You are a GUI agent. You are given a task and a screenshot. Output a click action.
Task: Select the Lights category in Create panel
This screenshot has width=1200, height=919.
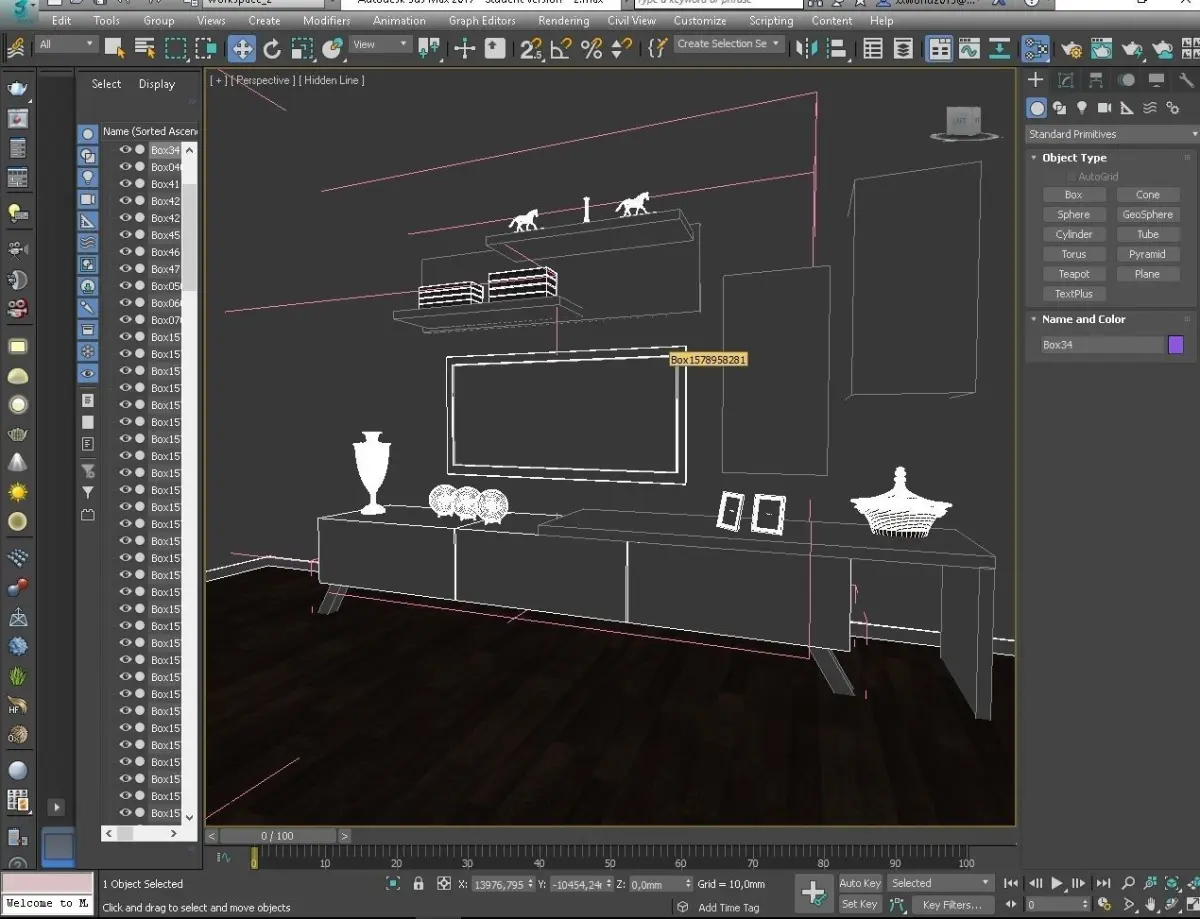[1081, 108]
